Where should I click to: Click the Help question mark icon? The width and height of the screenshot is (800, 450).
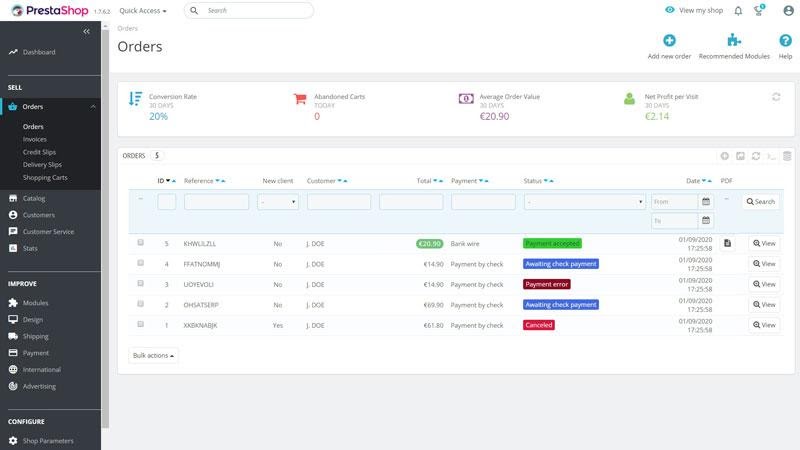785,41
